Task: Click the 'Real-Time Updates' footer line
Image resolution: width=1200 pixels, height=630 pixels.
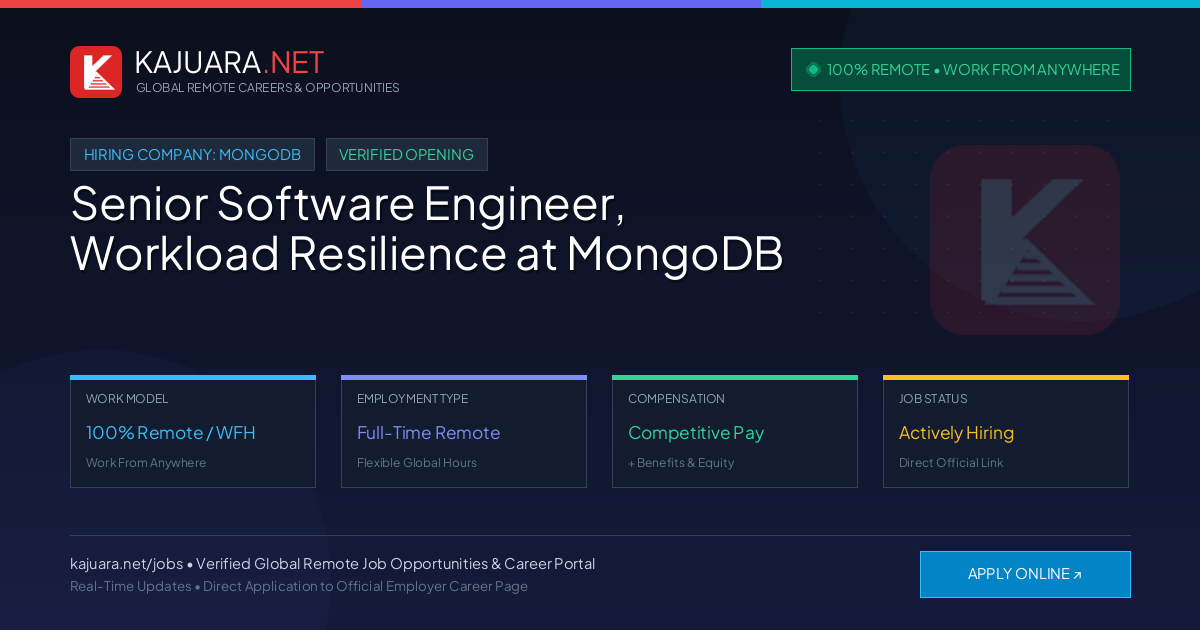Action: click(299, 586)
